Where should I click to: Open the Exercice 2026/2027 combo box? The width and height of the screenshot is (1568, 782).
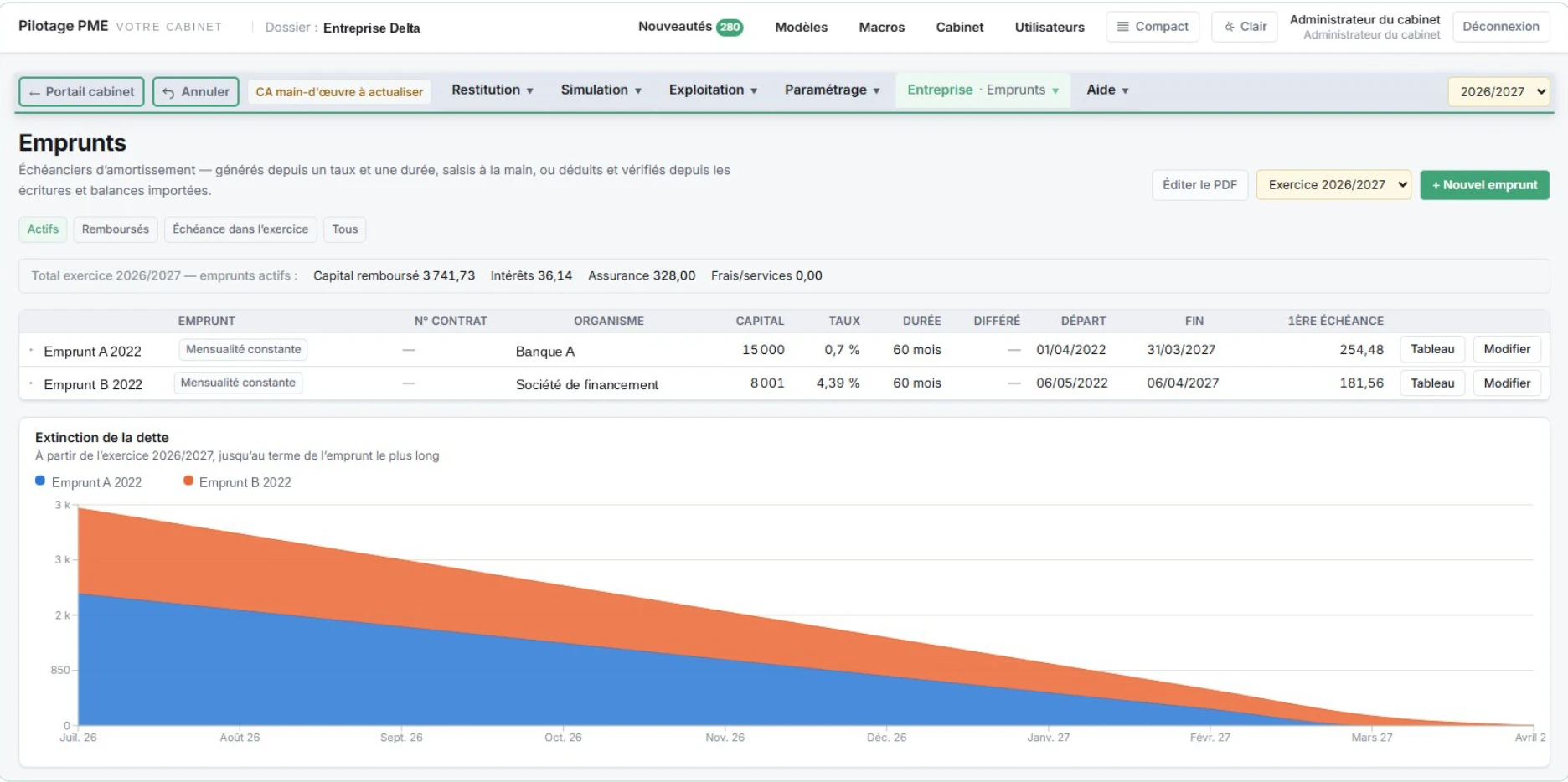click(1333, 185)
